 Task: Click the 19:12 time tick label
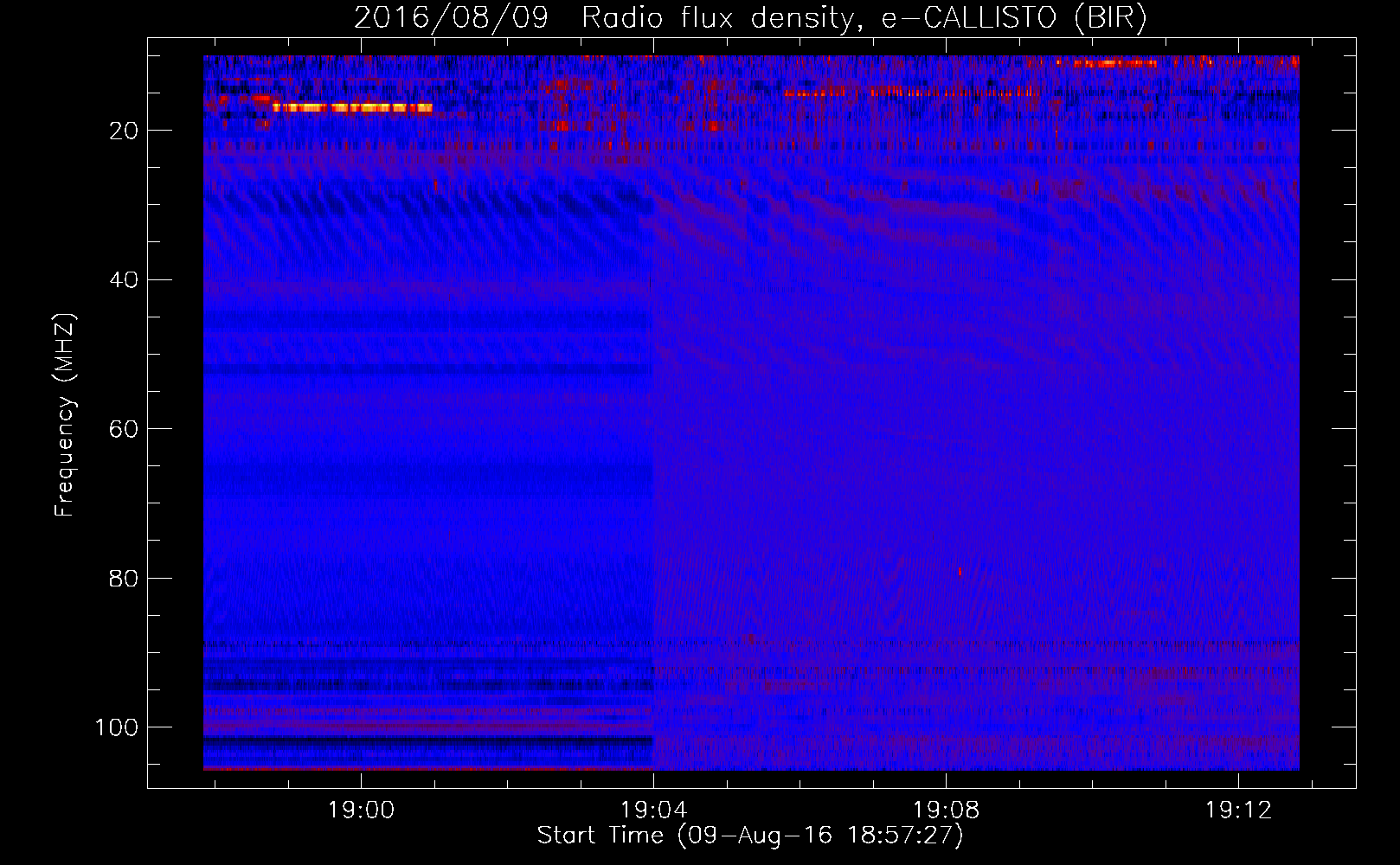(1239, 810)
